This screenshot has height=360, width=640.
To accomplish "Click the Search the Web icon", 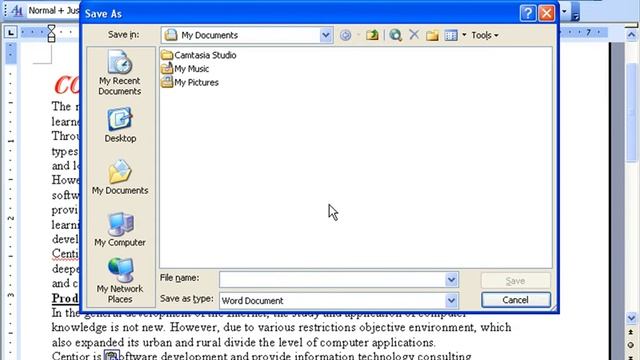I will (x=395, y=35).
